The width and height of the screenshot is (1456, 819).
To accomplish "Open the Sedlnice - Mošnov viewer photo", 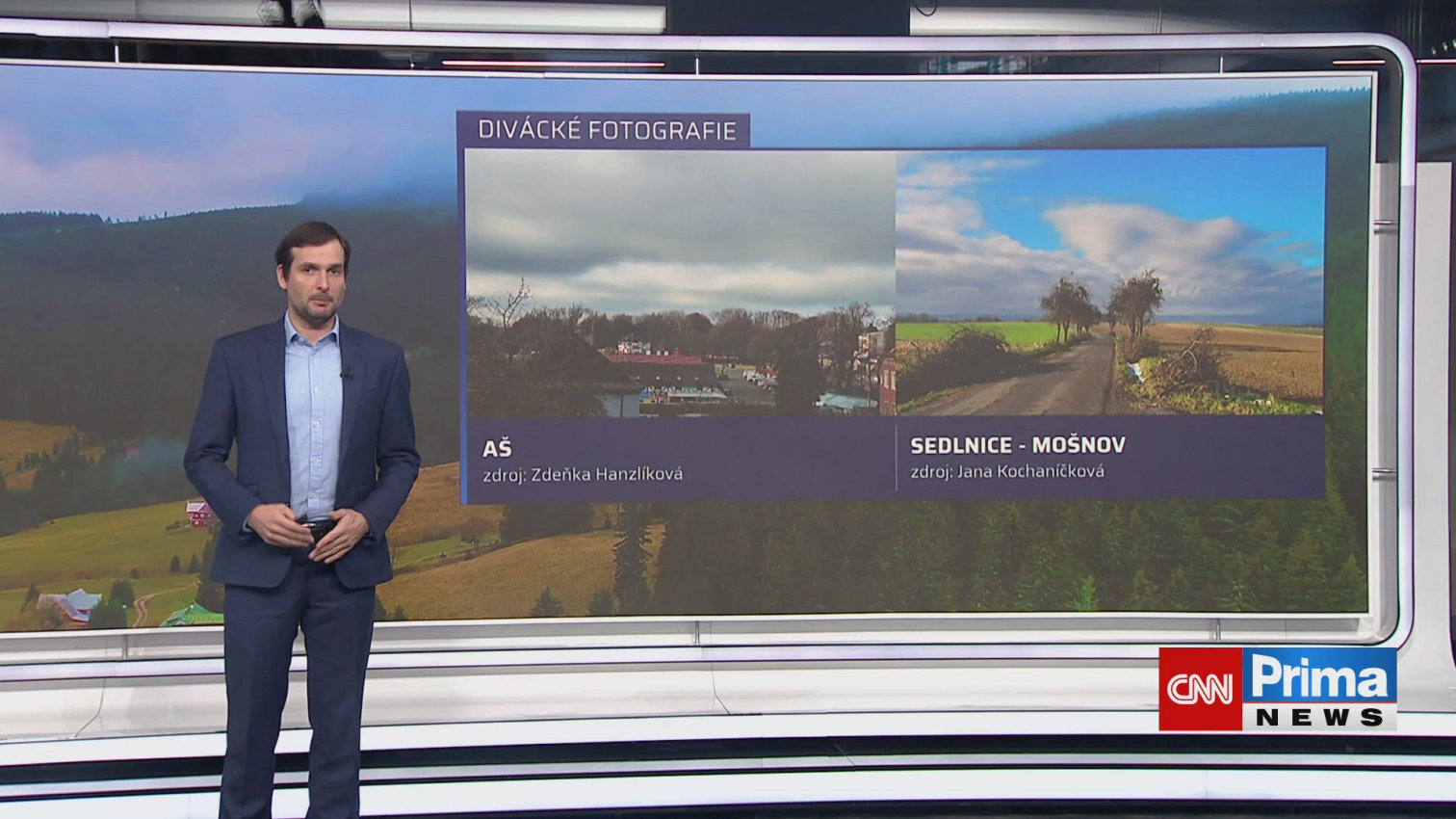I will (x=1110, y=282).
